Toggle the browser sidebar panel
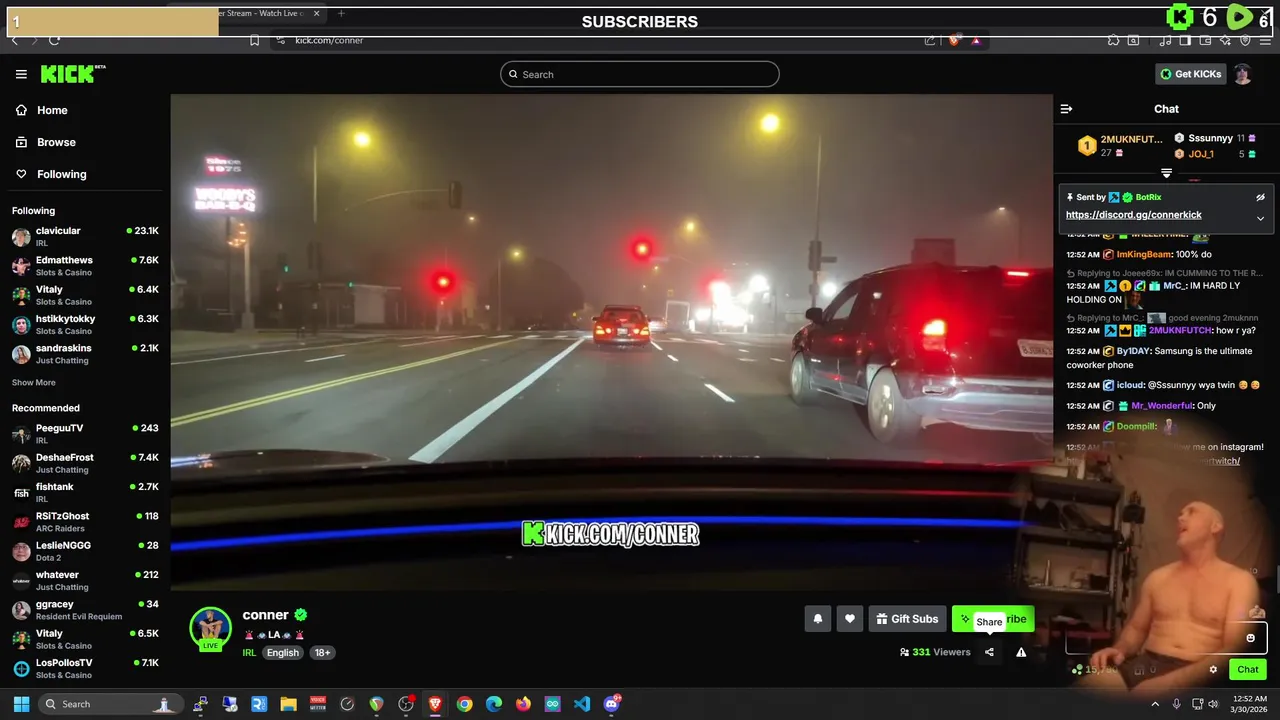The image size is (1280, 720). (x=1185, y=40)
